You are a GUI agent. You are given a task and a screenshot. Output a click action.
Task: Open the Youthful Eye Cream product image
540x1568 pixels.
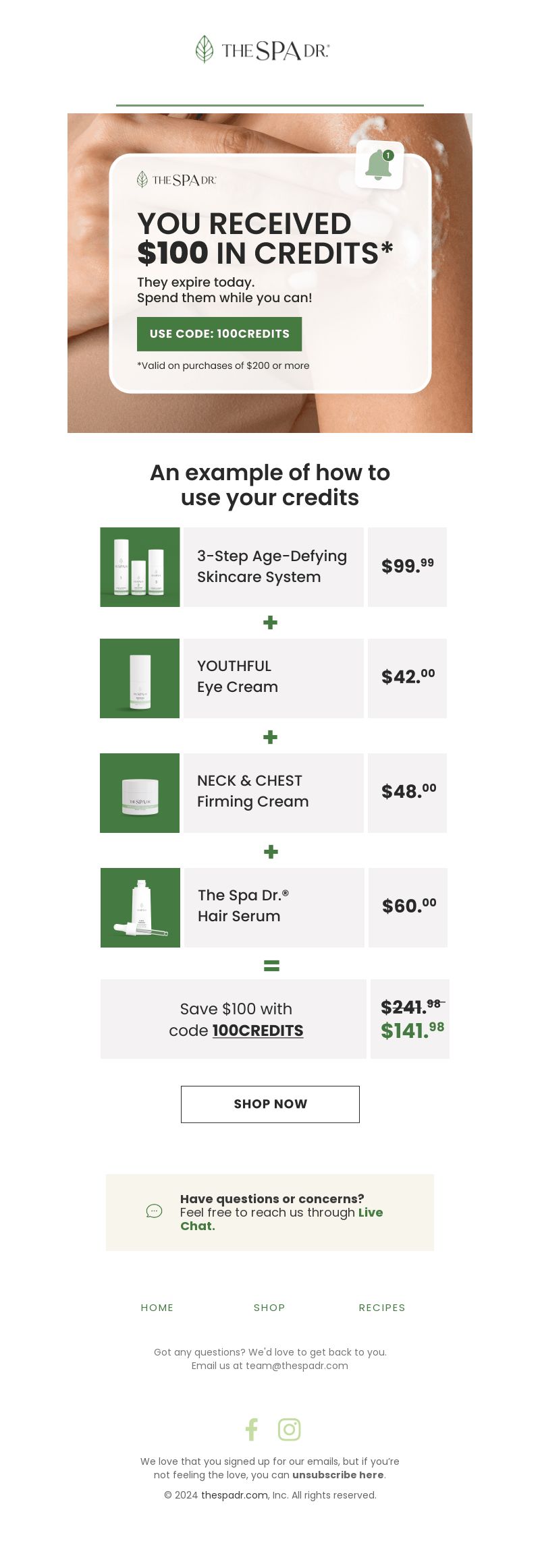[140, 678]
